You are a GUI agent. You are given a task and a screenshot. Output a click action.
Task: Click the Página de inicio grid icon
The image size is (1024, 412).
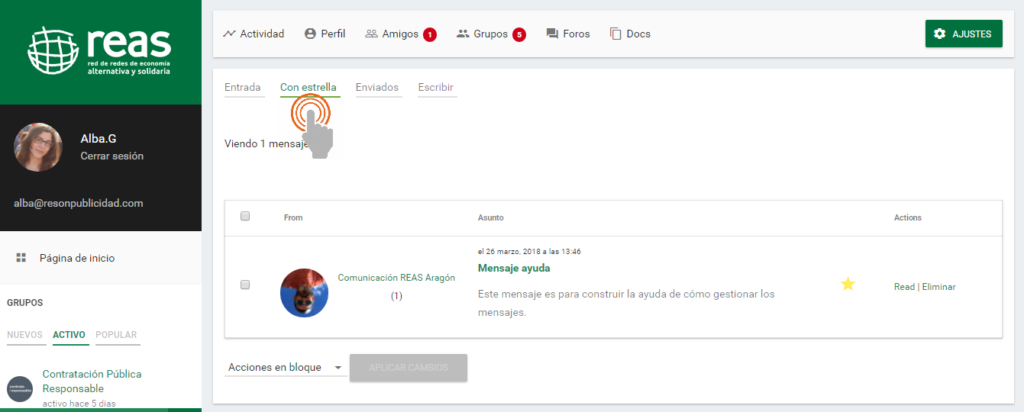point(21,258)
